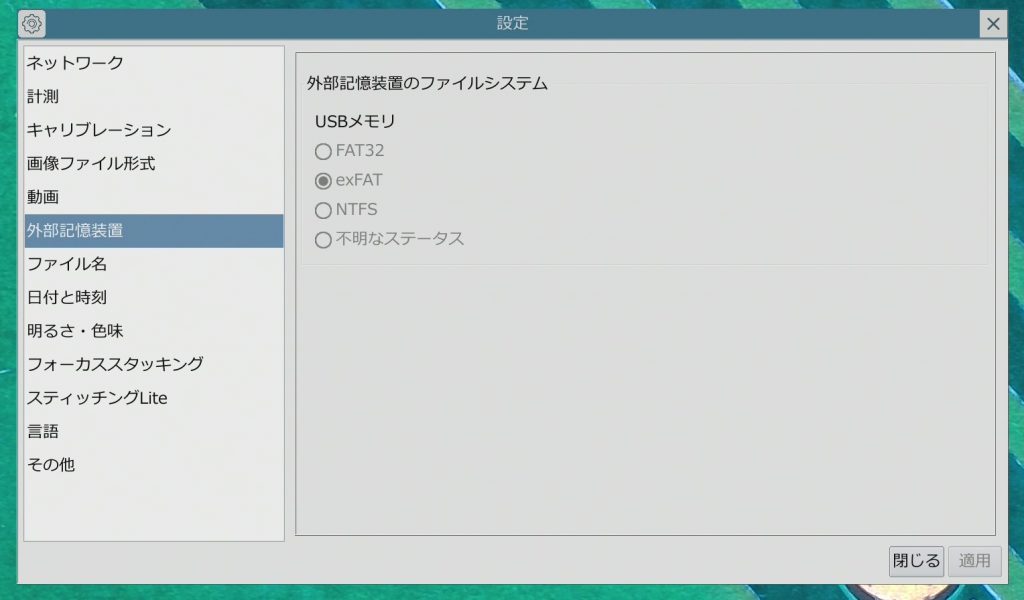Select 外部記憶装置 in the sidebar
Screen dimensions: 1024x600
(x=76, y=231)
